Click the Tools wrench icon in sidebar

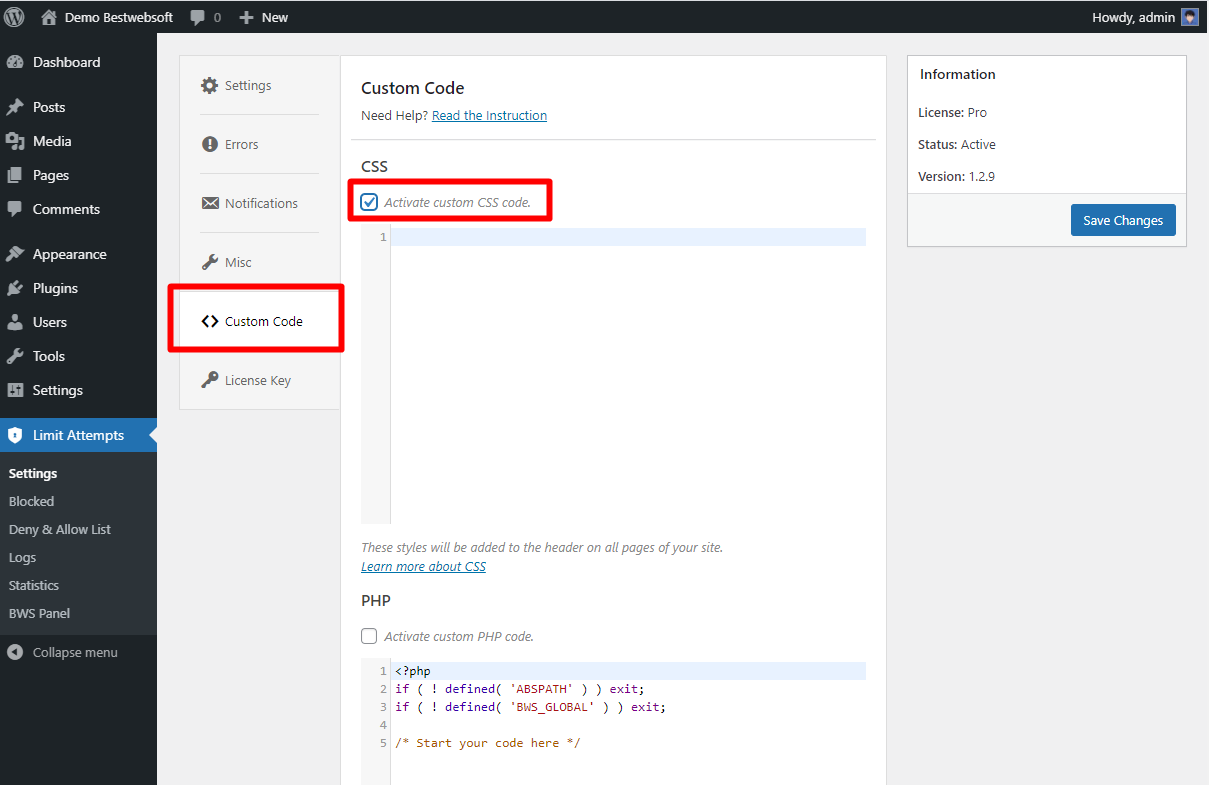pos(15,356)
